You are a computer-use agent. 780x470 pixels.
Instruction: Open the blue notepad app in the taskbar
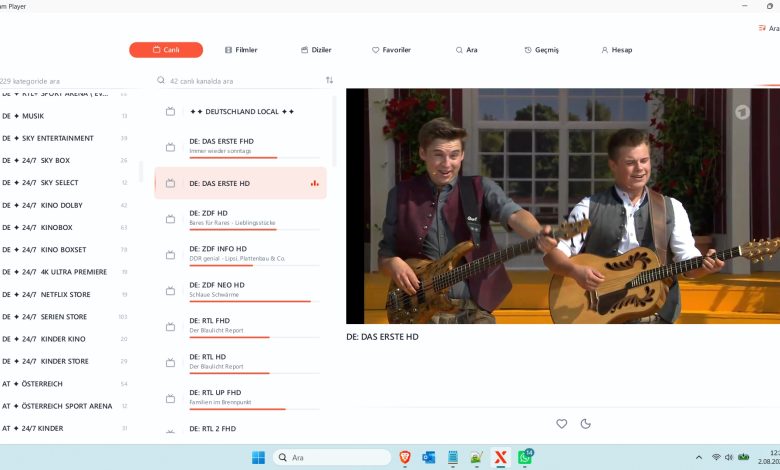(x=453, y=458)
